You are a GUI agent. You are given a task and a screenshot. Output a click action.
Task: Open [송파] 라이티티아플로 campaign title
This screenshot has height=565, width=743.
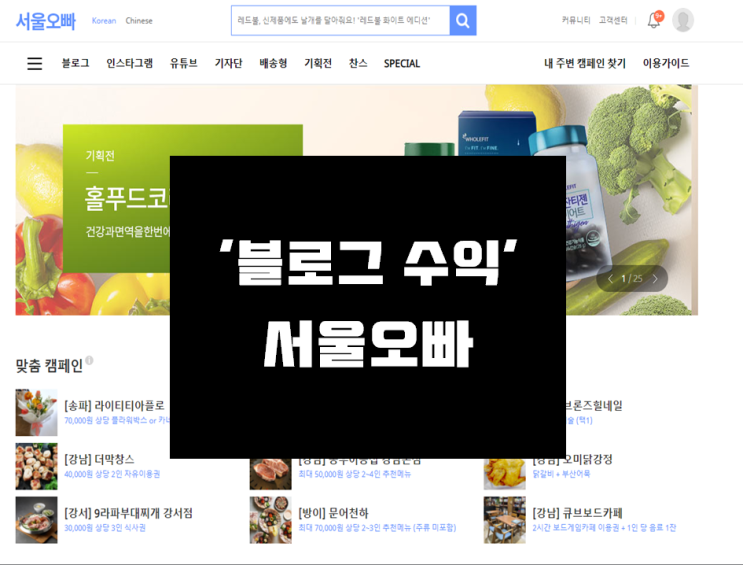click(x=114, y=405)
